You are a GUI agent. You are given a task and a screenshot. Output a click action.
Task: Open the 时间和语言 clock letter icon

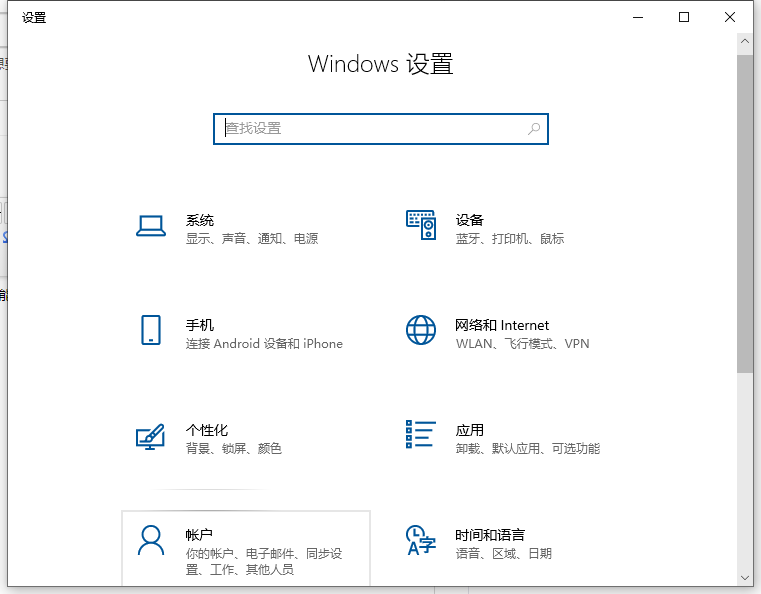click(421, 540)
